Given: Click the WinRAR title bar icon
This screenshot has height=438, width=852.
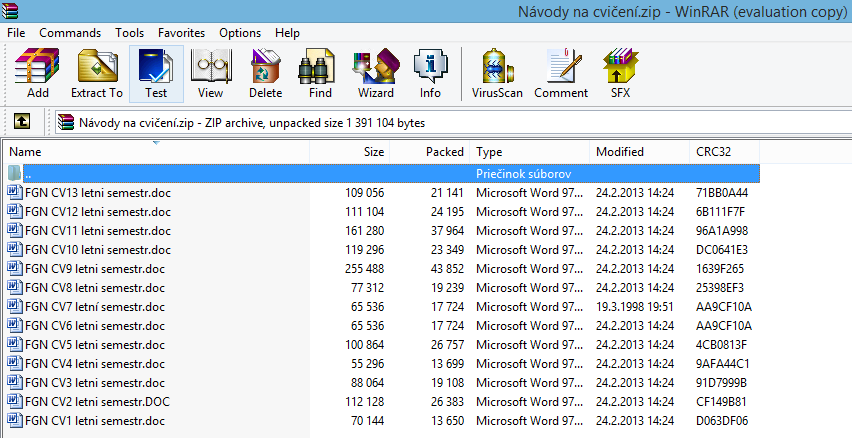Looking at the screenshot, I should [x=10, y=10].
